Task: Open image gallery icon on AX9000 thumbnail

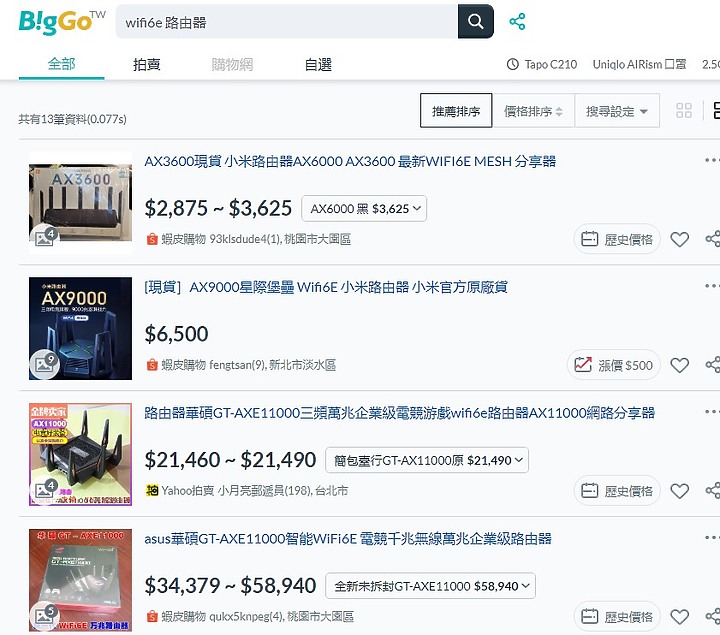Action: click(45, 364)
